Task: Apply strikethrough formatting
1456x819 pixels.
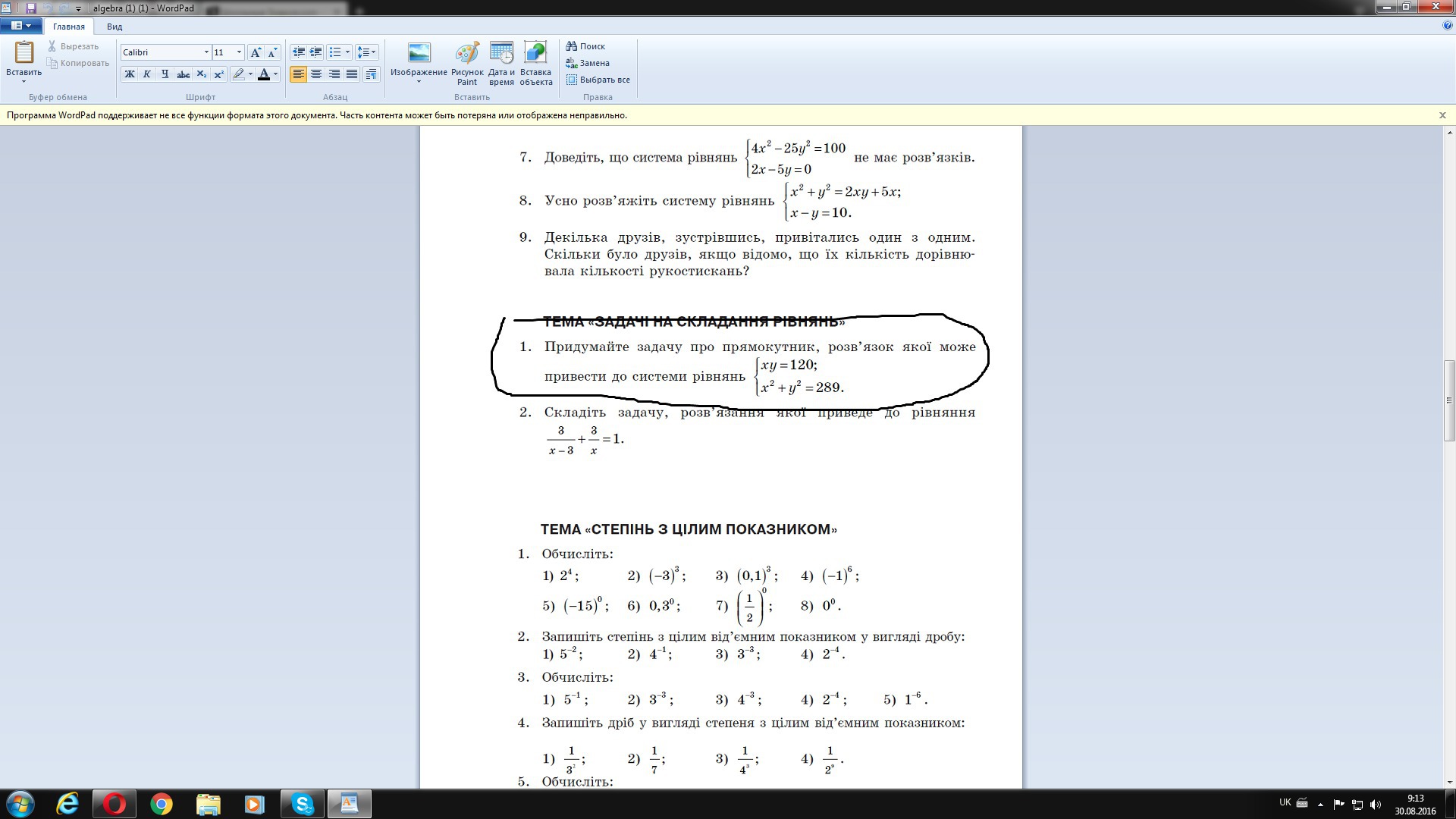Action: click(183, 74)
